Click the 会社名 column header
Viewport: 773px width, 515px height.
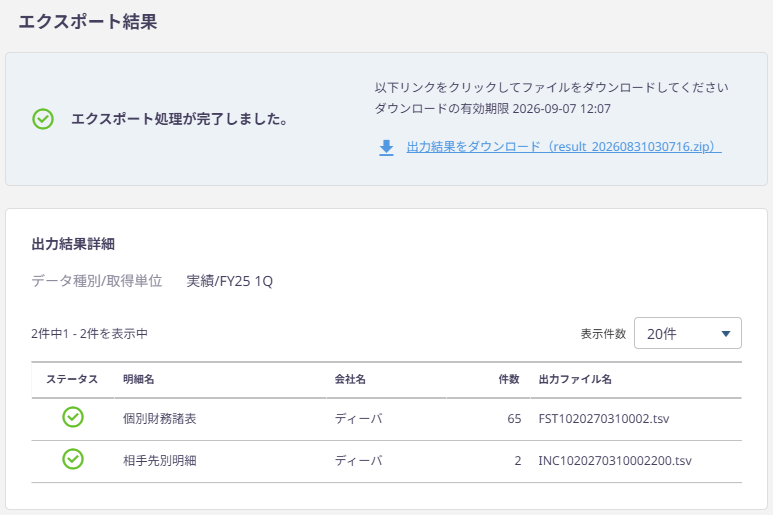tap(350, 379)
